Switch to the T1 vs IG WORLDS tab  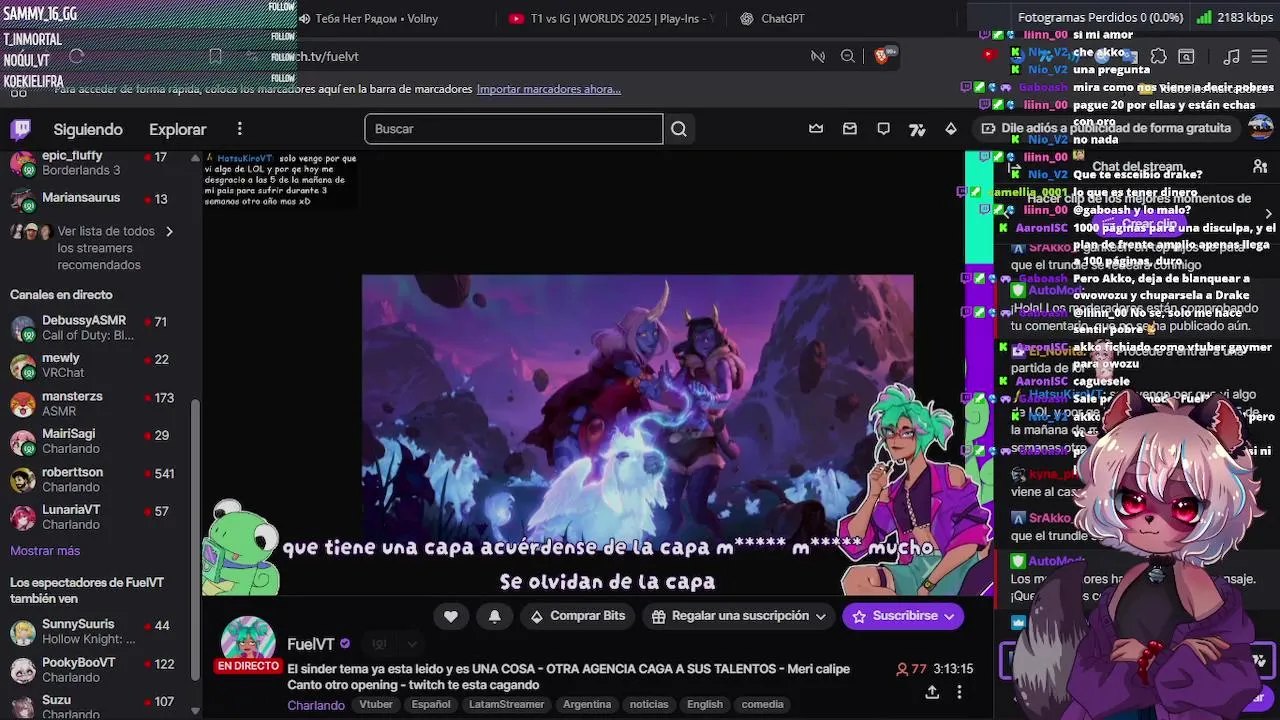611,18
